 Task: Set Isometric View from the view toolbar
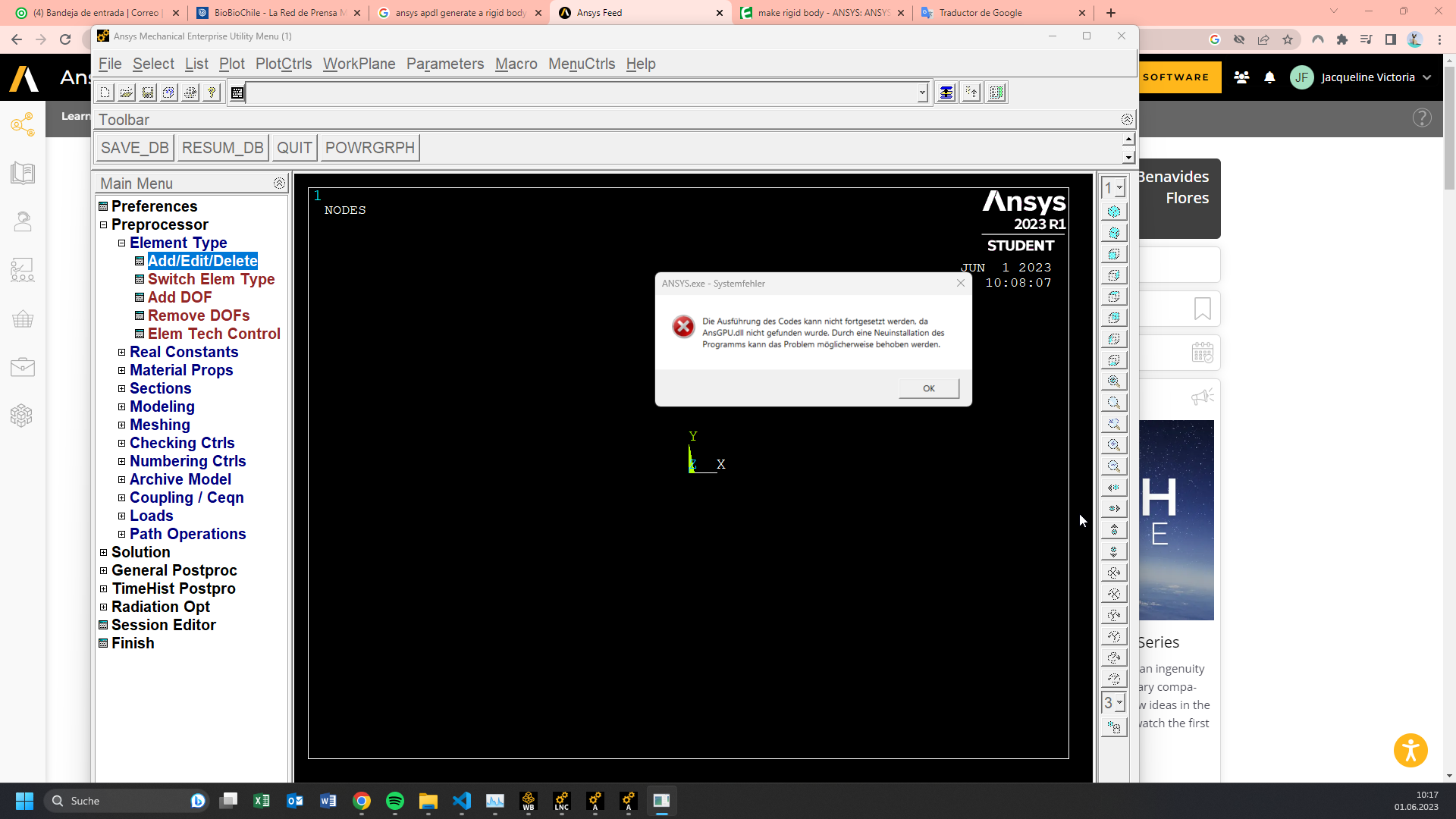pyautogui.click(x=1114, y=212)
